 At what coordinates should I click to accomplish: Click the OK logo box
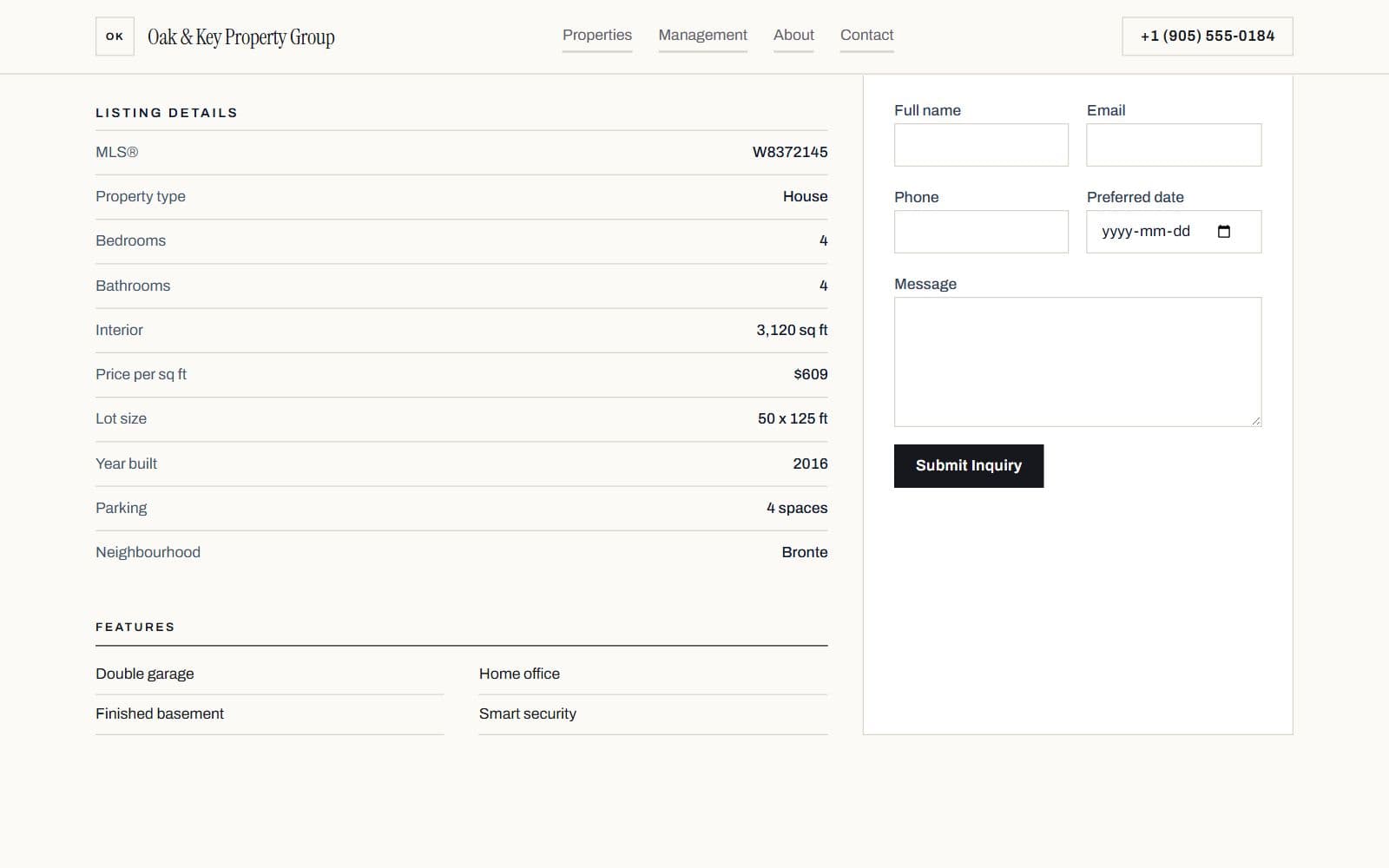[115, 36]
